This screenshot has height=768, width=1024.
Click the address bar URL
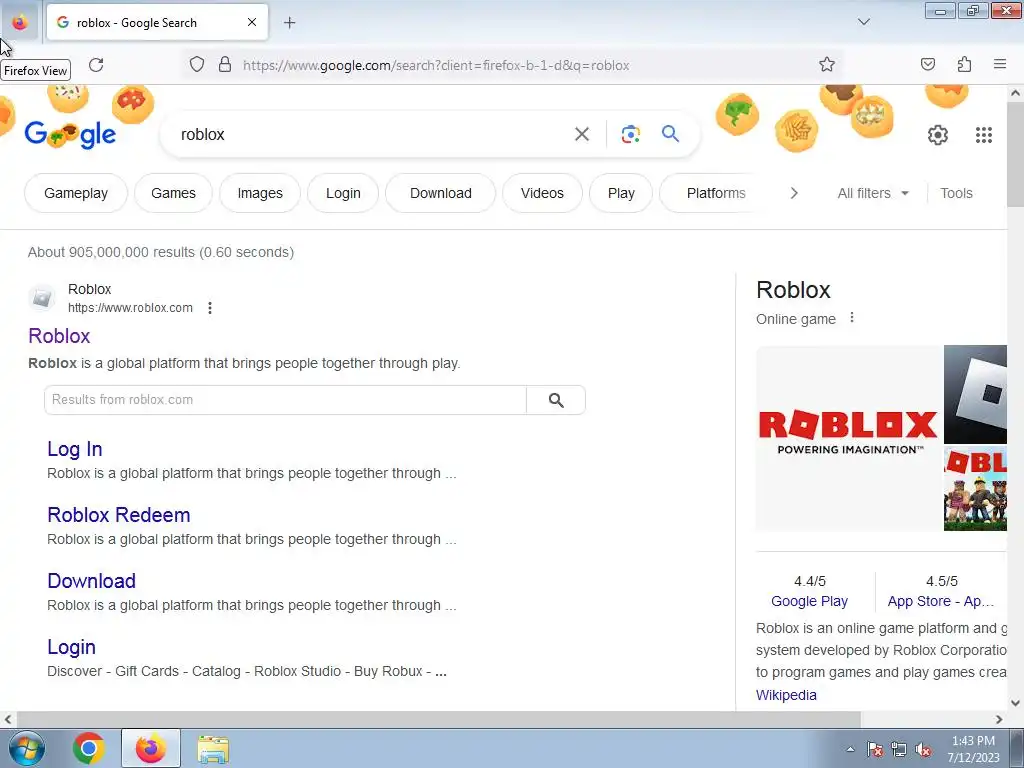click(436, 65)
